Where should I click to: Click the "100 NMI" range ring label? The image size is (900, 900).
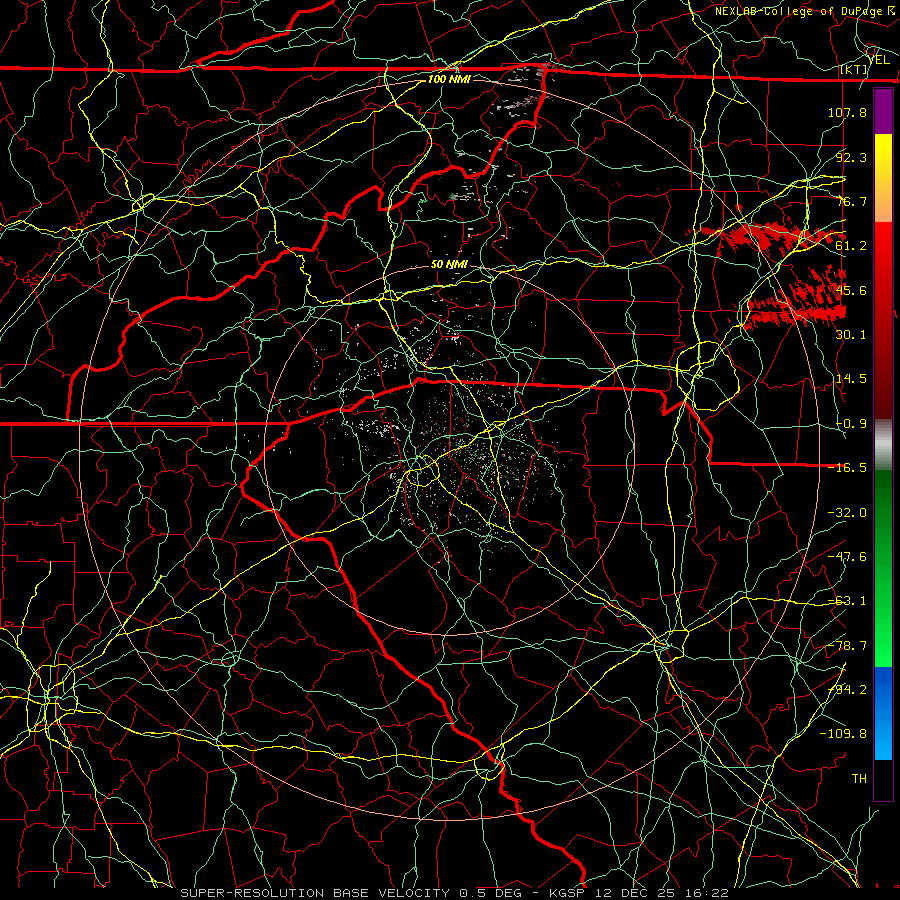449,79
